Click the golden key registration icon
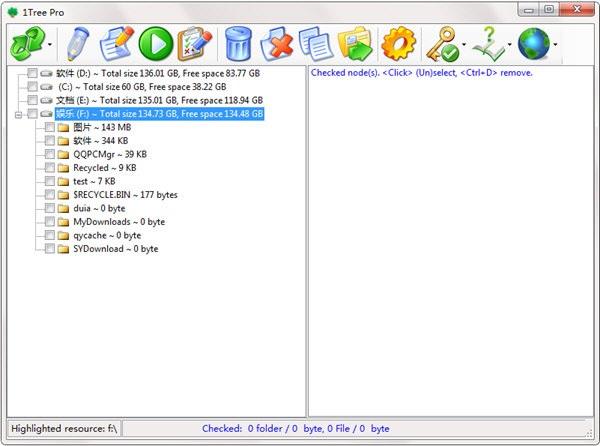This screenshot has width=600, height=446. [x=441, y=44]
